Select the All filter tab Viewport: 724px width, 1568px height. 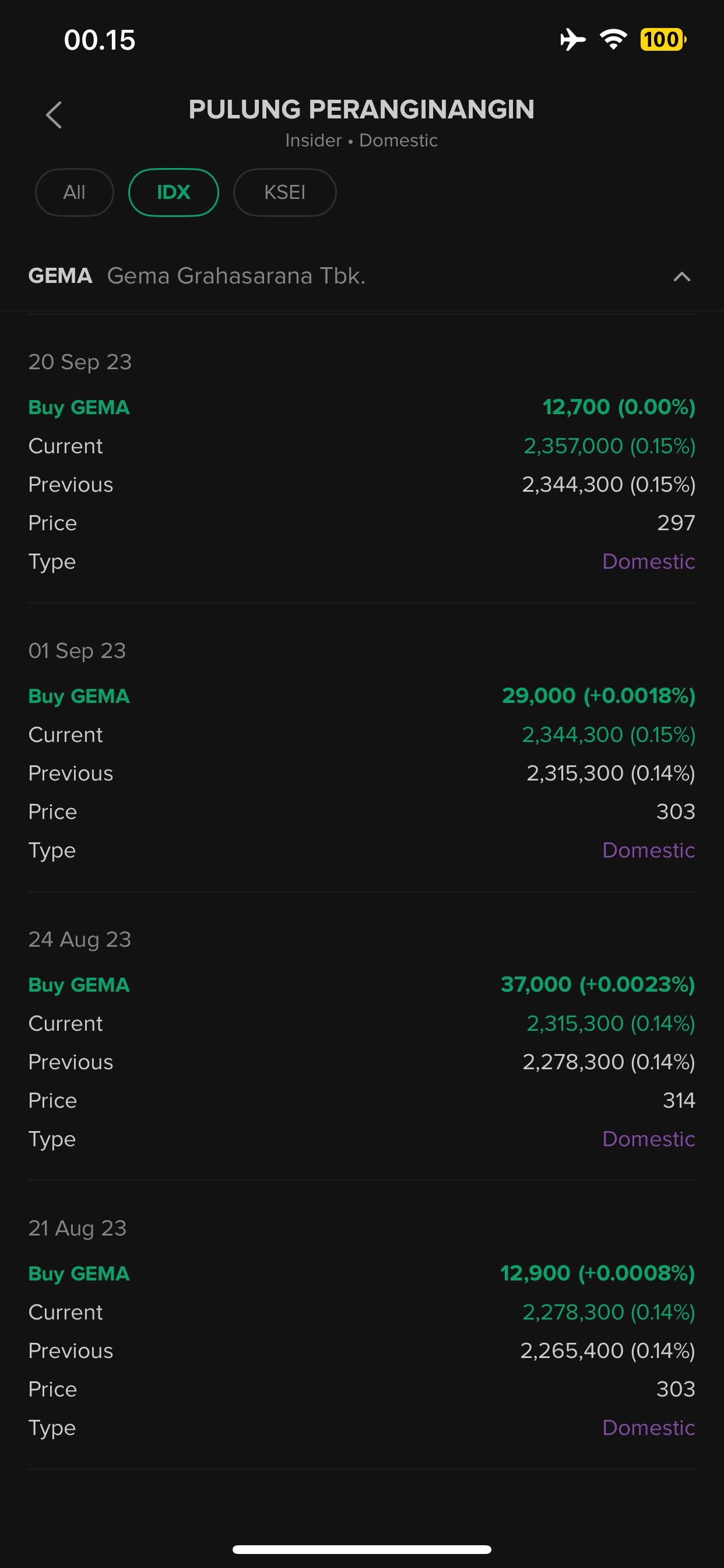pos(74,192)
